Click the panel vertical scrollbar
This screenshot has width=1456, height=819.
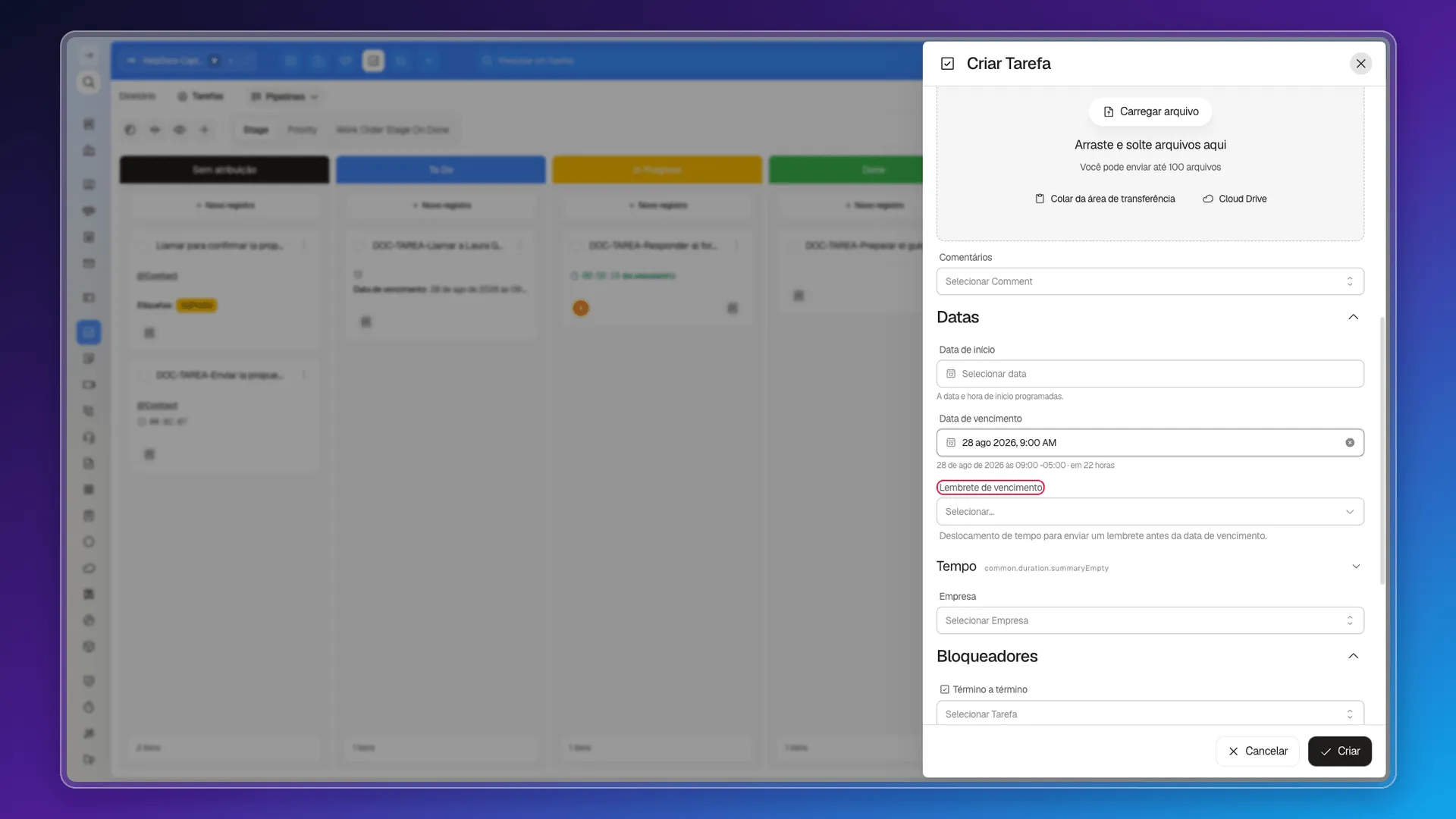coord(1382,450)
